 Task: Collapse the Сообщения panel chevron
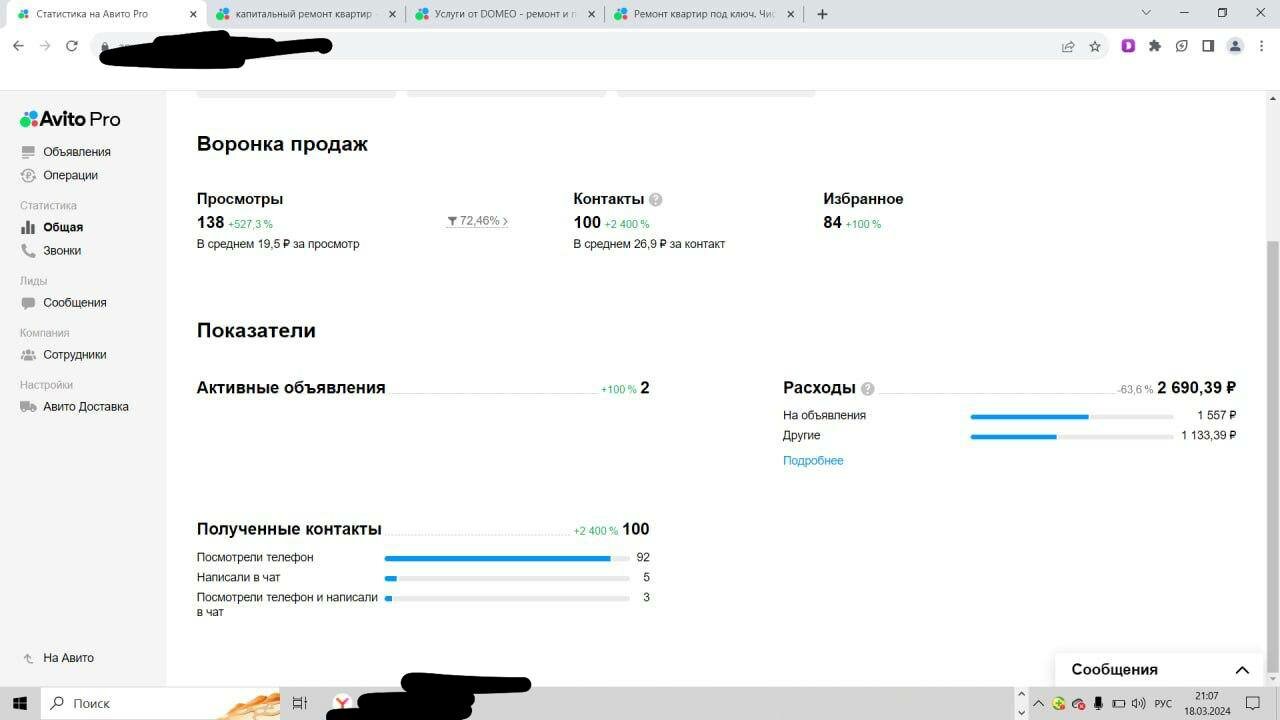(1242, 670)
